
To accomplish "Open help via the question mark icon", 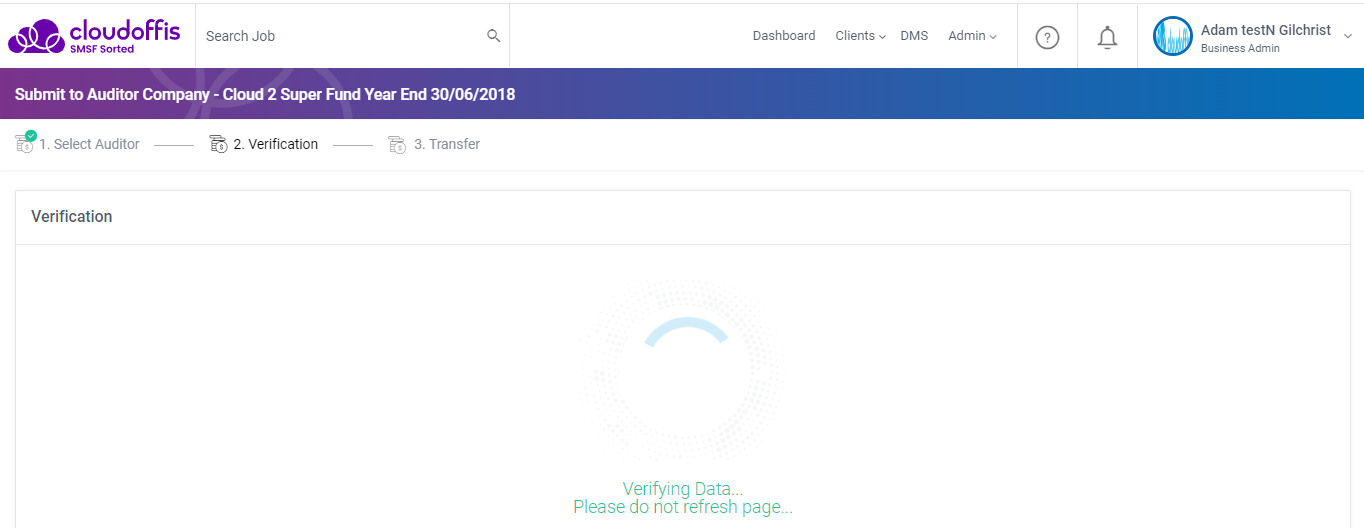I will 1047,38.
